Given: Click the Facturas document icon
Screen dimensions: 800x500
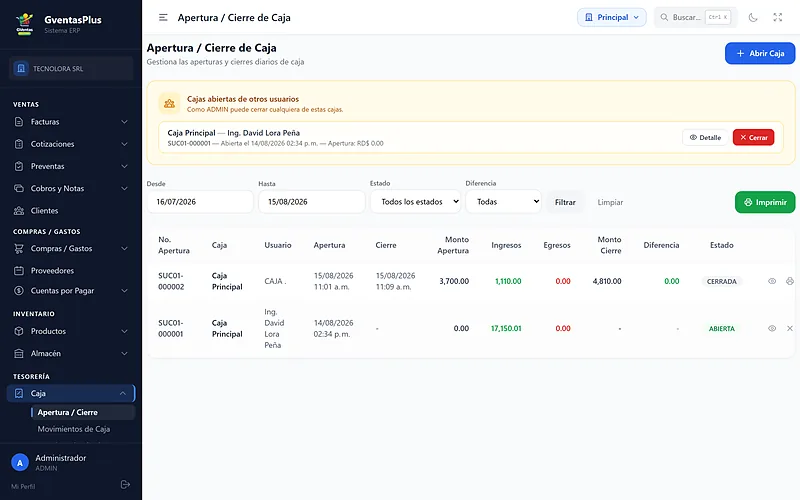Looking at the screenshot, I should click(x=19, y=122).
